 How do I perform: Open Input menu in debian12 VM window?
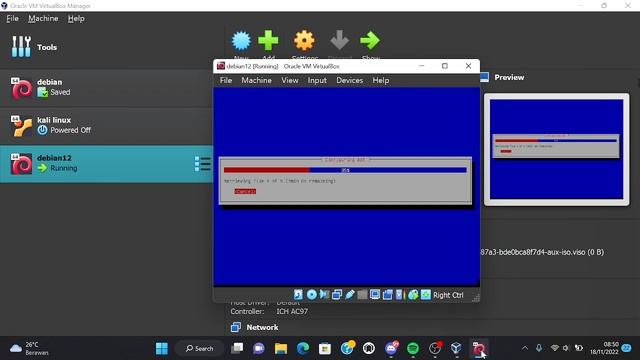(317, 80)
